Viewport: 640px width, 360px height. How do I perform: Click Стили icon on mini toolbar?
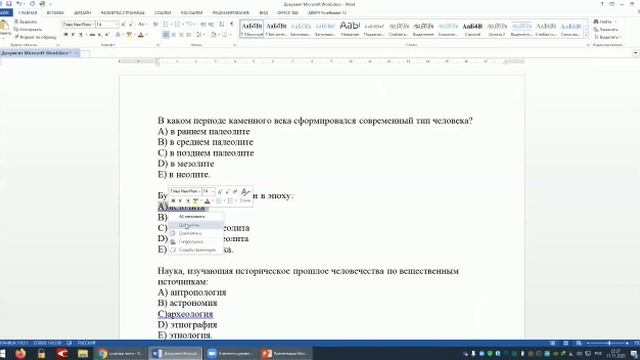245,195
